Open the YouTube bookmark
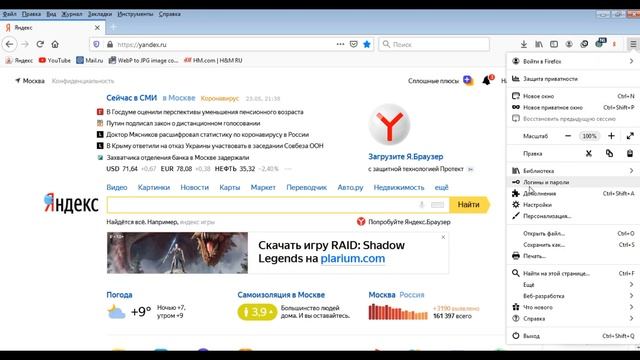Viewport: 640px width, 360px height. point(55,60)
